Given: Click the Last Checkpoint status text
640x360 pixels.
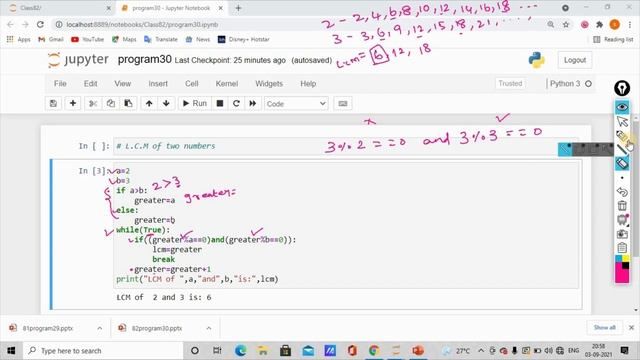Looking at the screenshot, I should (230, 60).
